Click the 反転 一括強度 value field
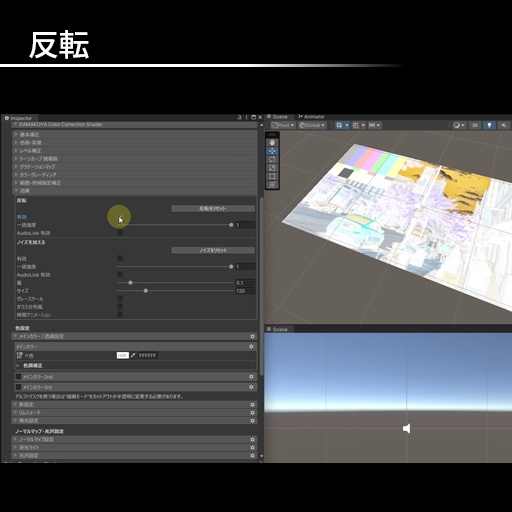Viewport: 512px width, 512px height. point(245,225)
